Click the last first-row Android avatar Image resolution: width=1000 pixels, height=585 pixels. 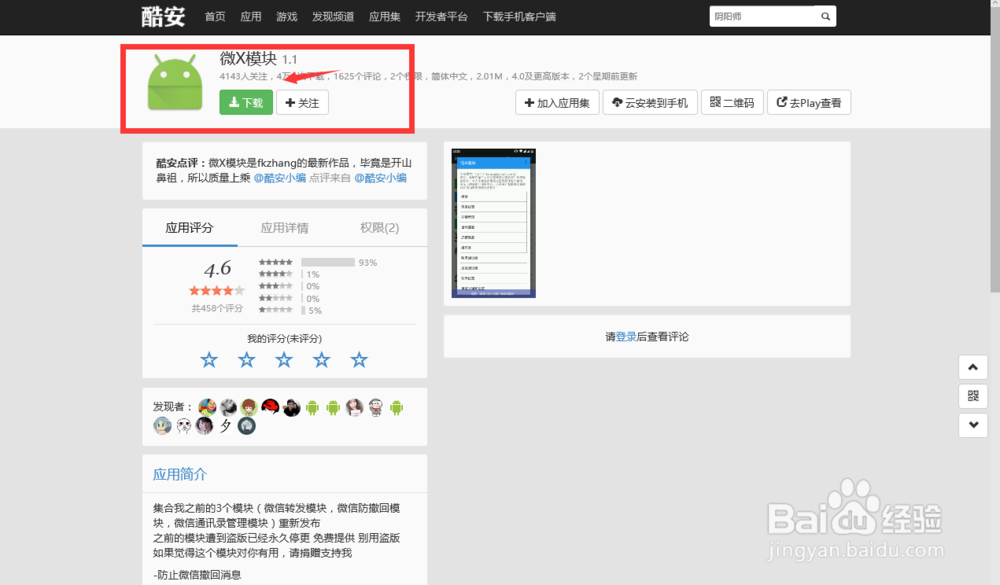396,407
